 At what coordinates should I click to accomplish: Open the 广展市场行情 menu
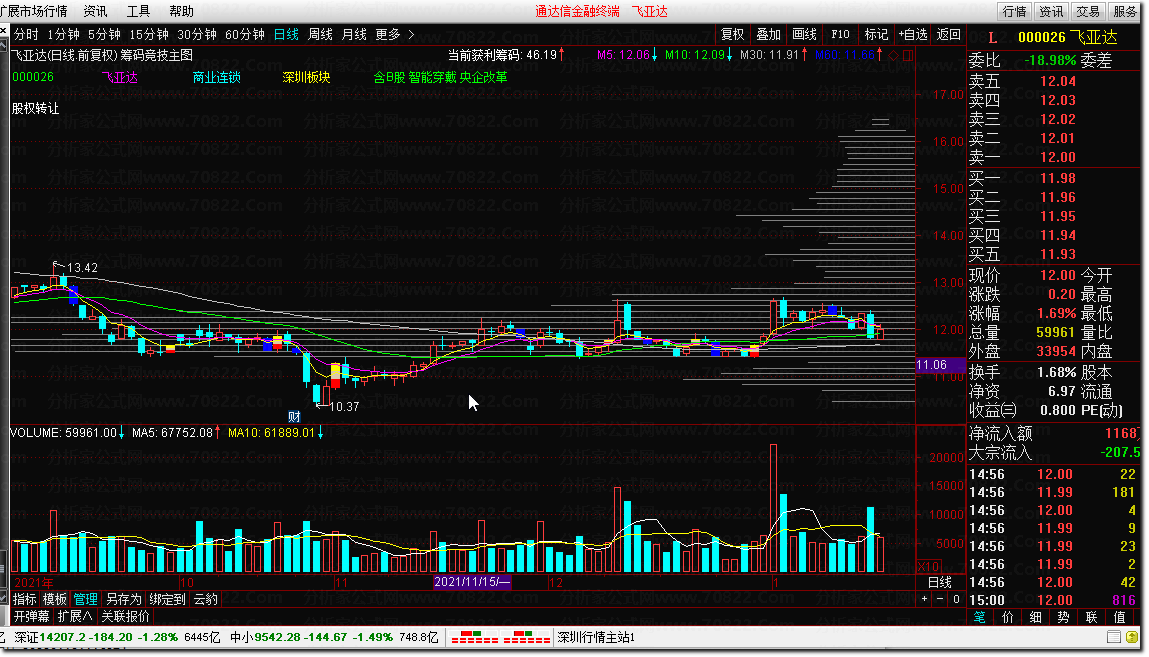click(x=34, y=11)
